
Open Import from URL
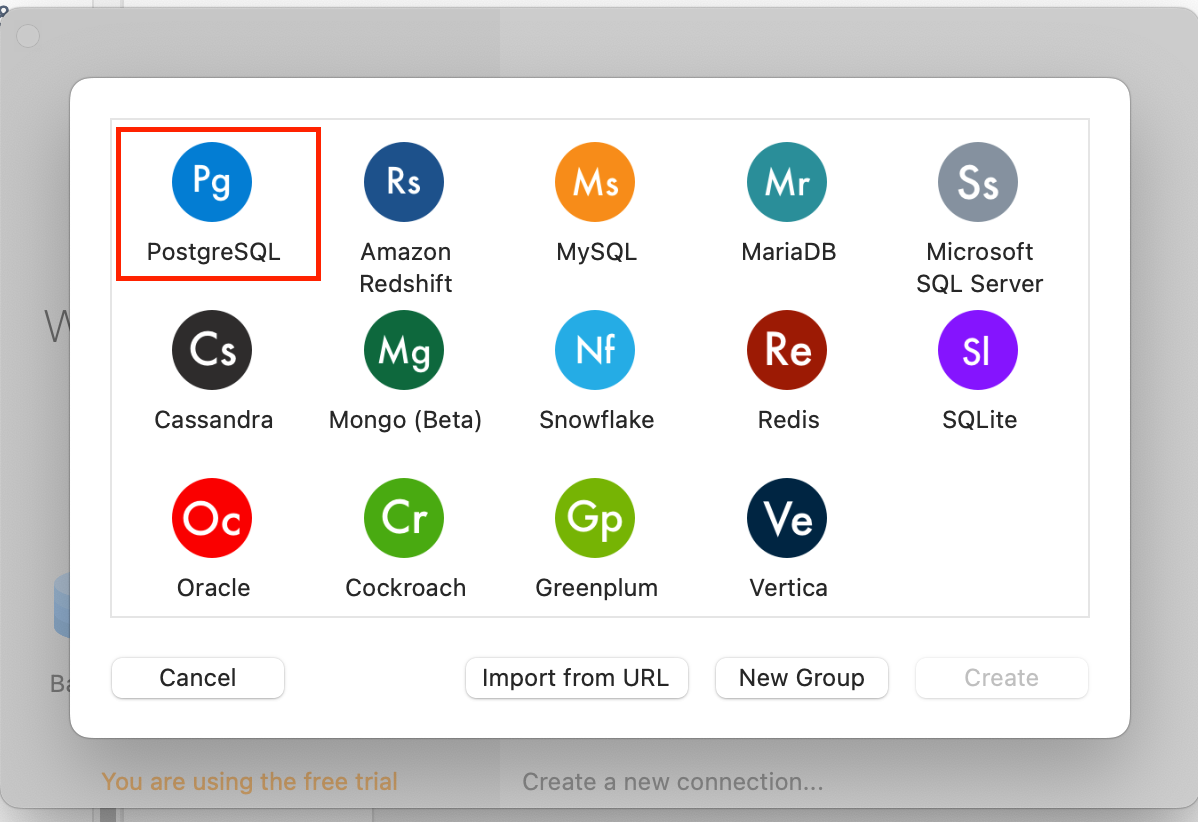pyautogui.click(x=576, y=678)
